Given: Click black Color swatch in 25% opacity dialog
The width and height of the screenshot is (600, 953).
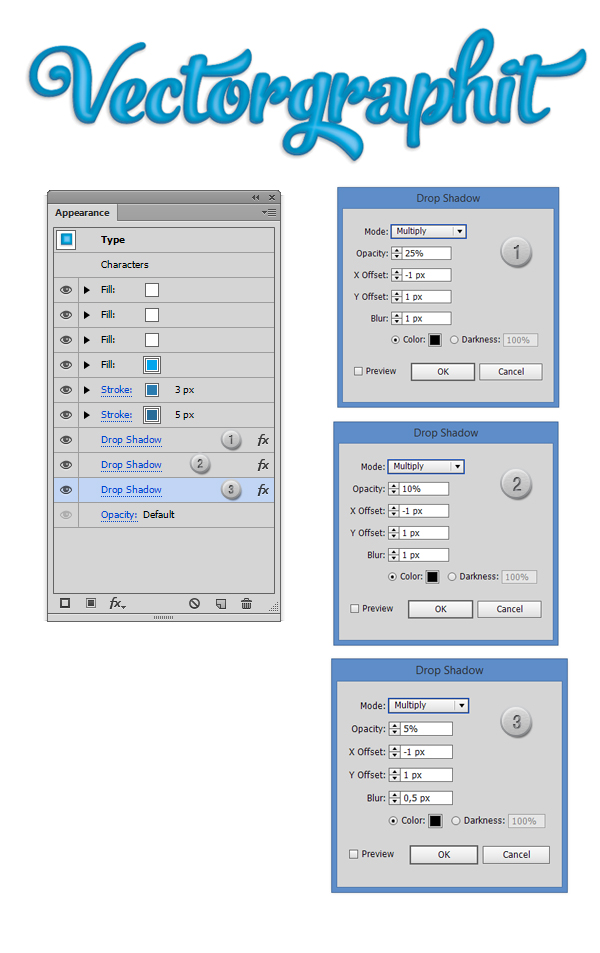Looking at the screenshot, I should tap(435, 340).
